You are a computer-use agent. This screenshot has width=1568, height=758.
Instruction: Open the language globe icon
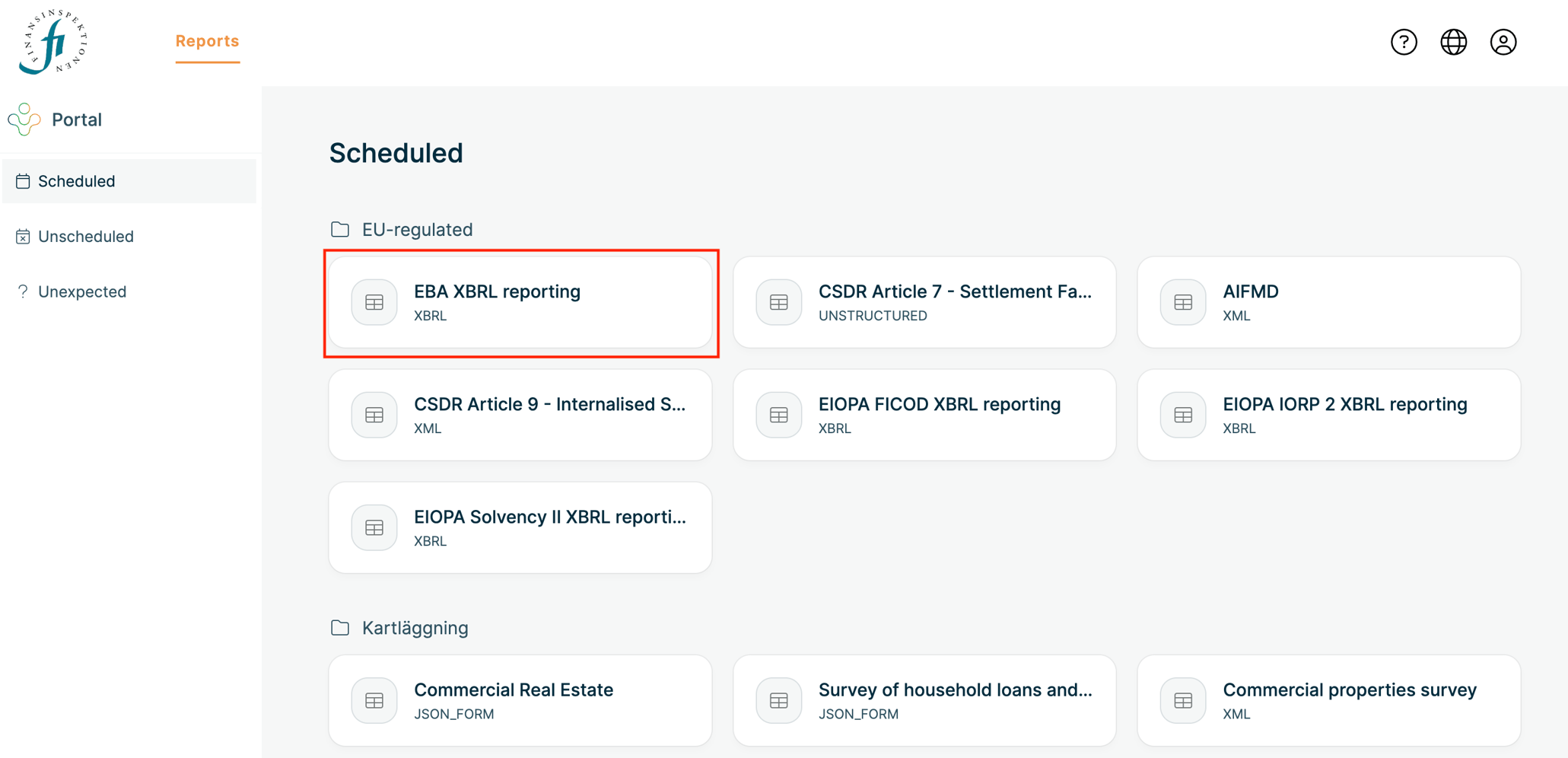point(1453,42)
